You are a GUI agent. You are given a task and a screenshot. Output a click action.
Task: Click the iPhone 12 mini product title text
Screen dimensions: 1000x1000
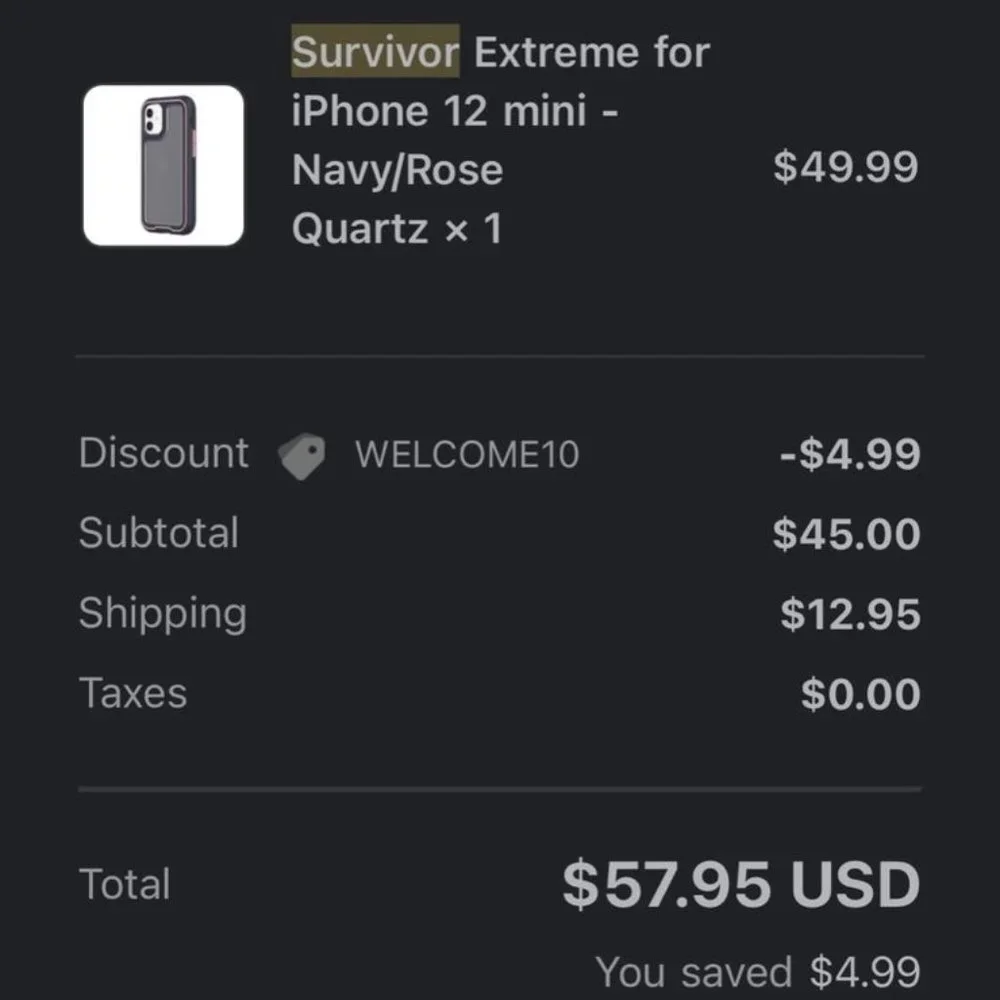(x=455, y=110)
